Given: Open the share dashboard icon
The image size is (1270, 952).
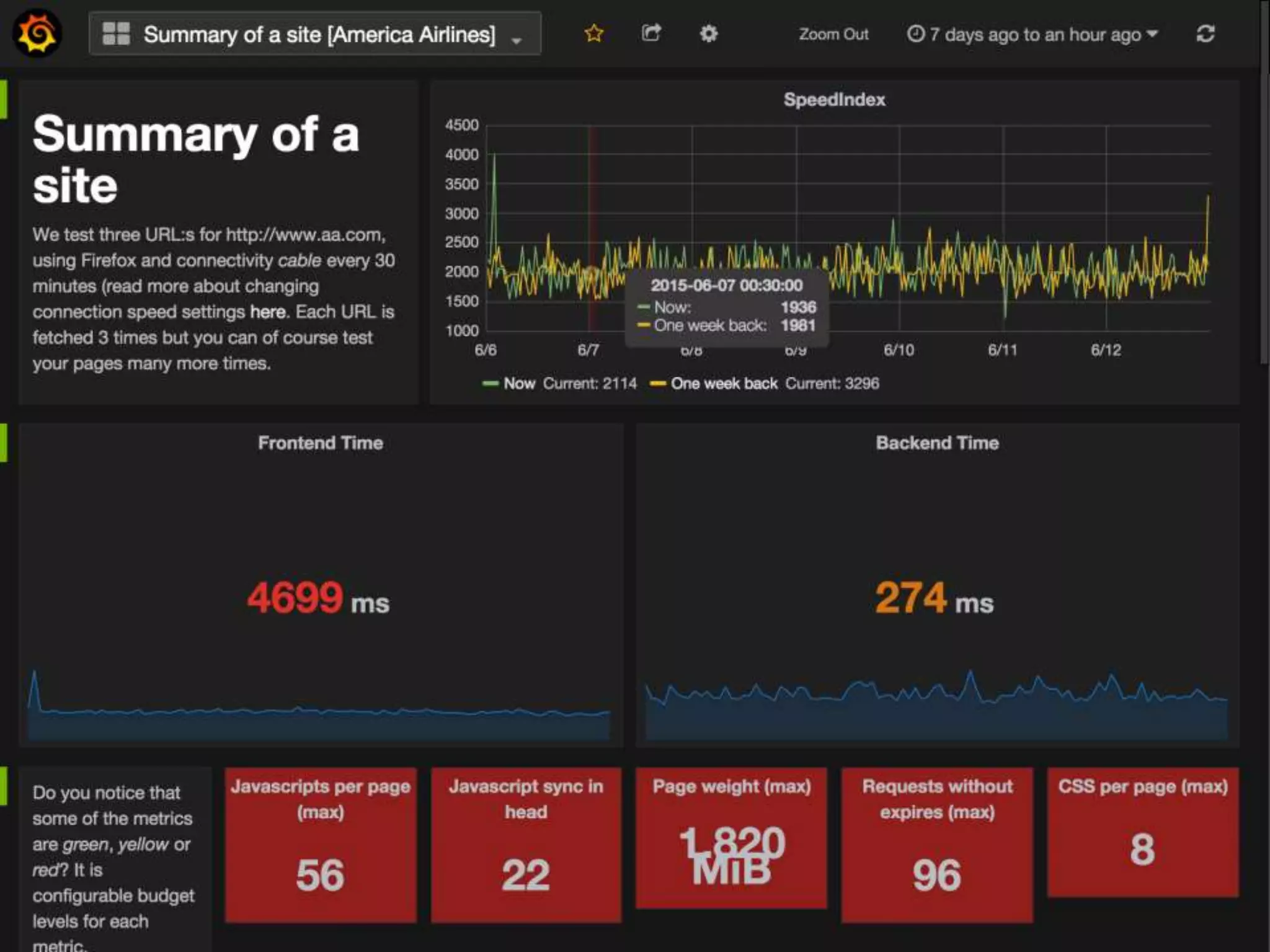Looking at the screenshot, I should 651,33.
